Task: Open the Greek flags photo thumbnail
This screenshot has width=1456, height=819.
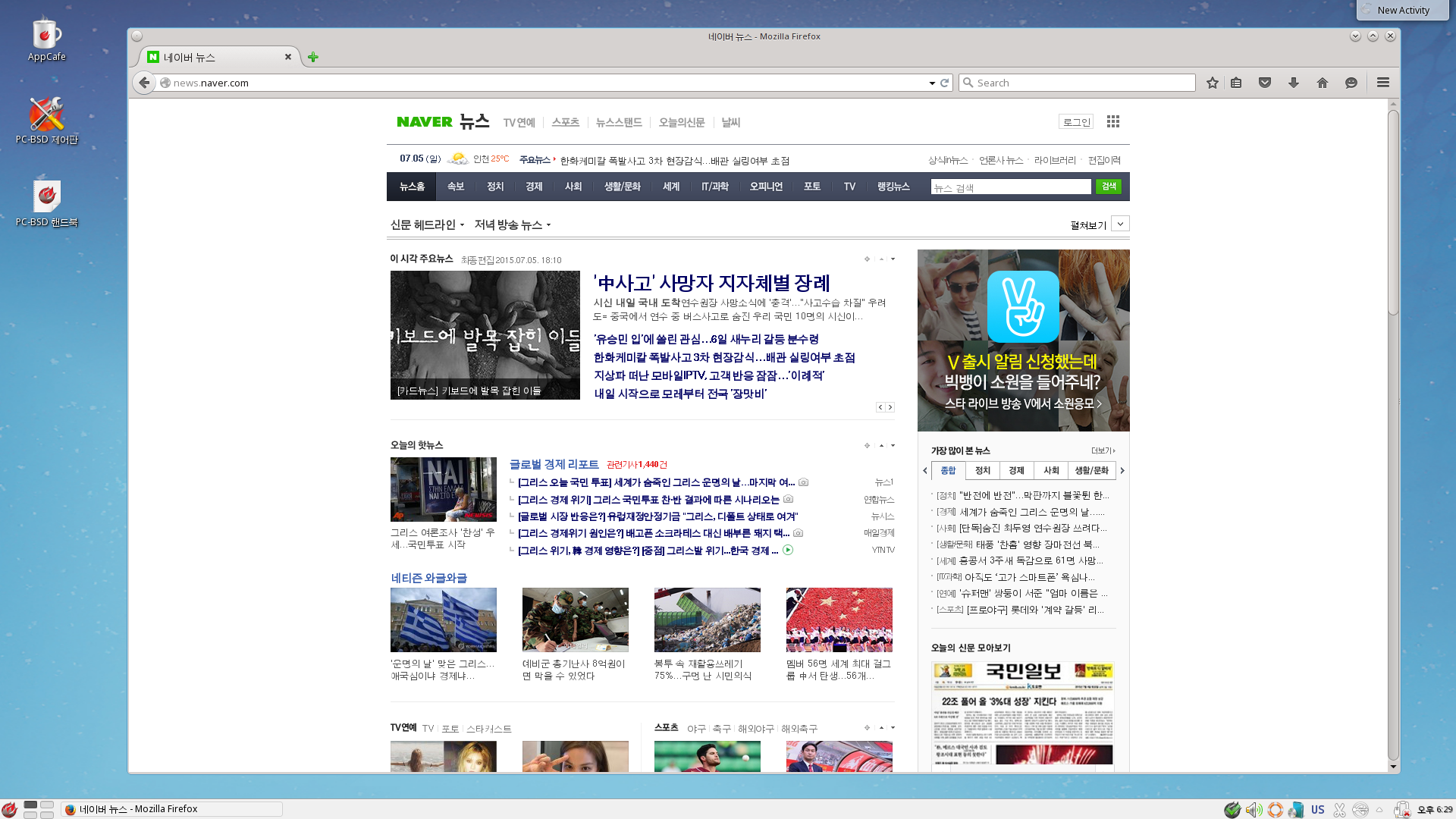Action: (x=444, y=620)
